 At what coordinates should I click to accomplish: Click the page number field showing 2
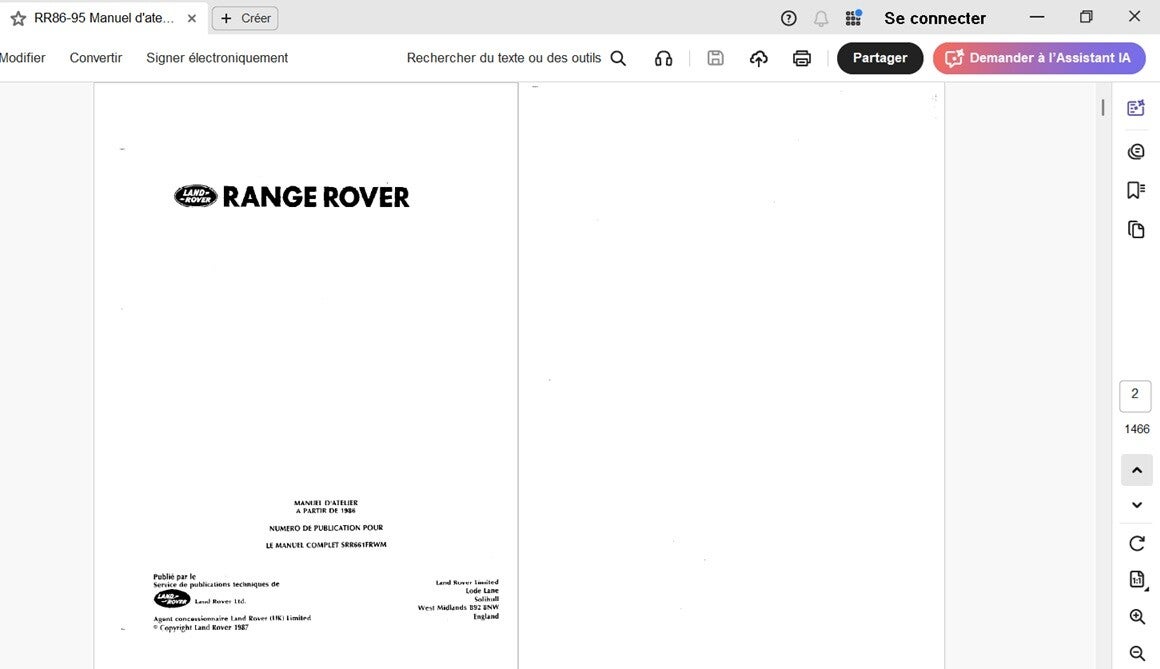point(1135,396)
